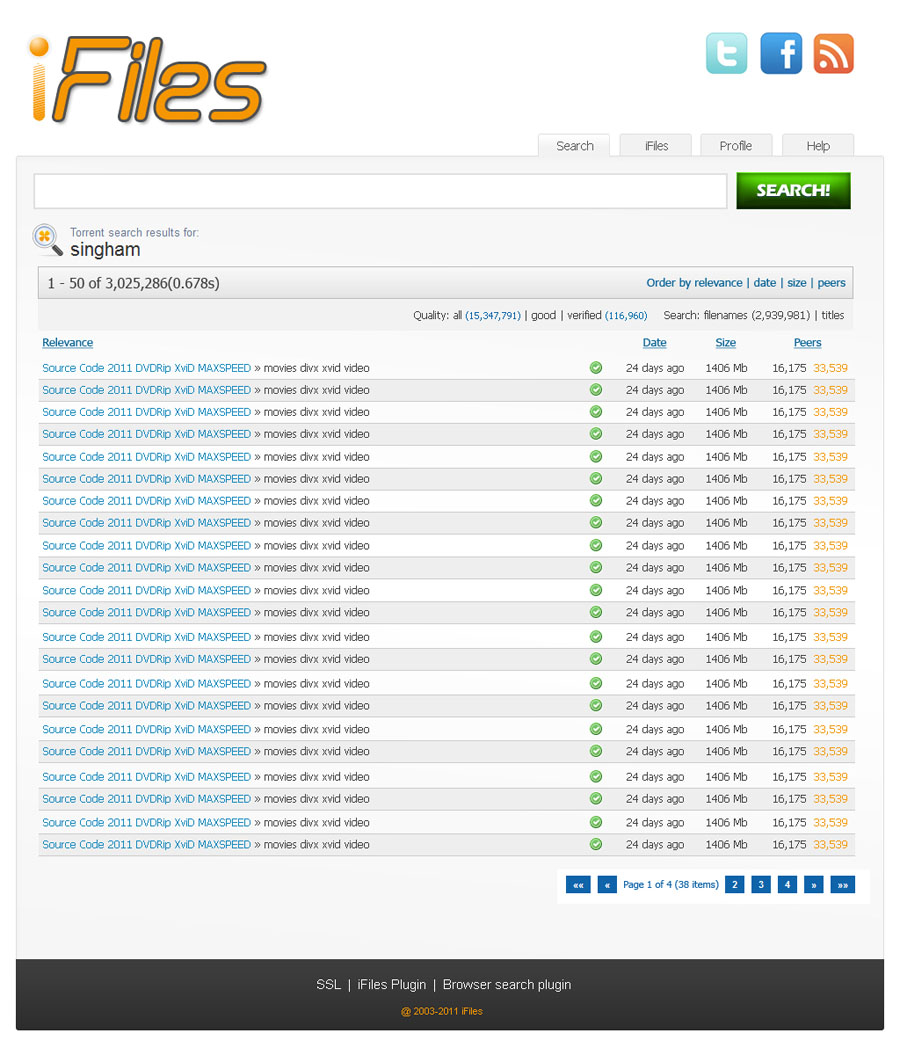
Task: Order results by peers link
Action: [831, 283]
